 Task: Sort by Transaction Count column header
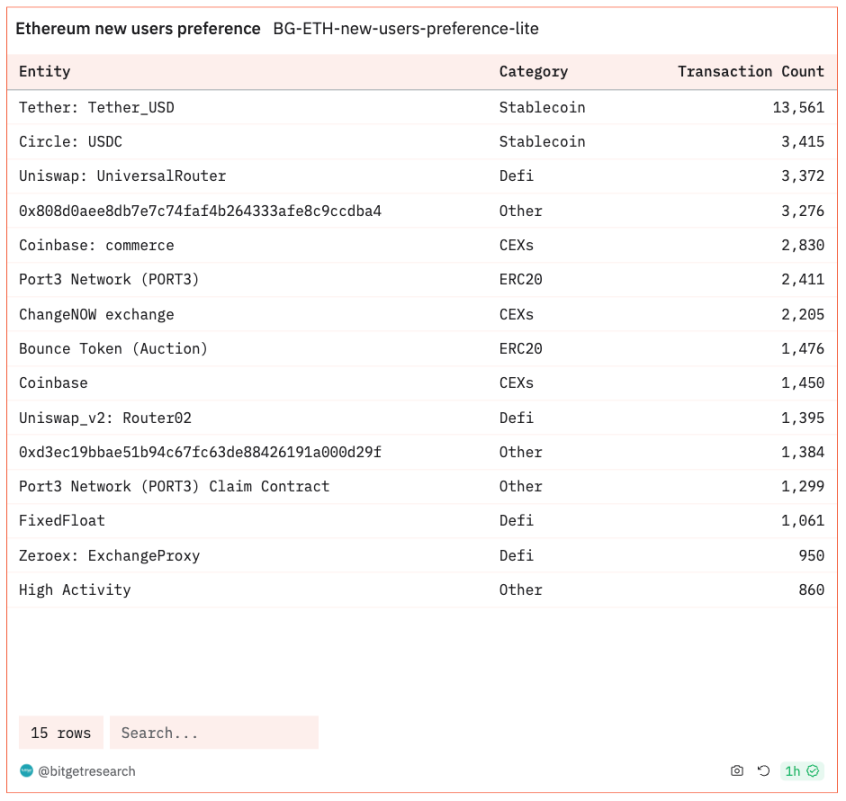(751, 71)
